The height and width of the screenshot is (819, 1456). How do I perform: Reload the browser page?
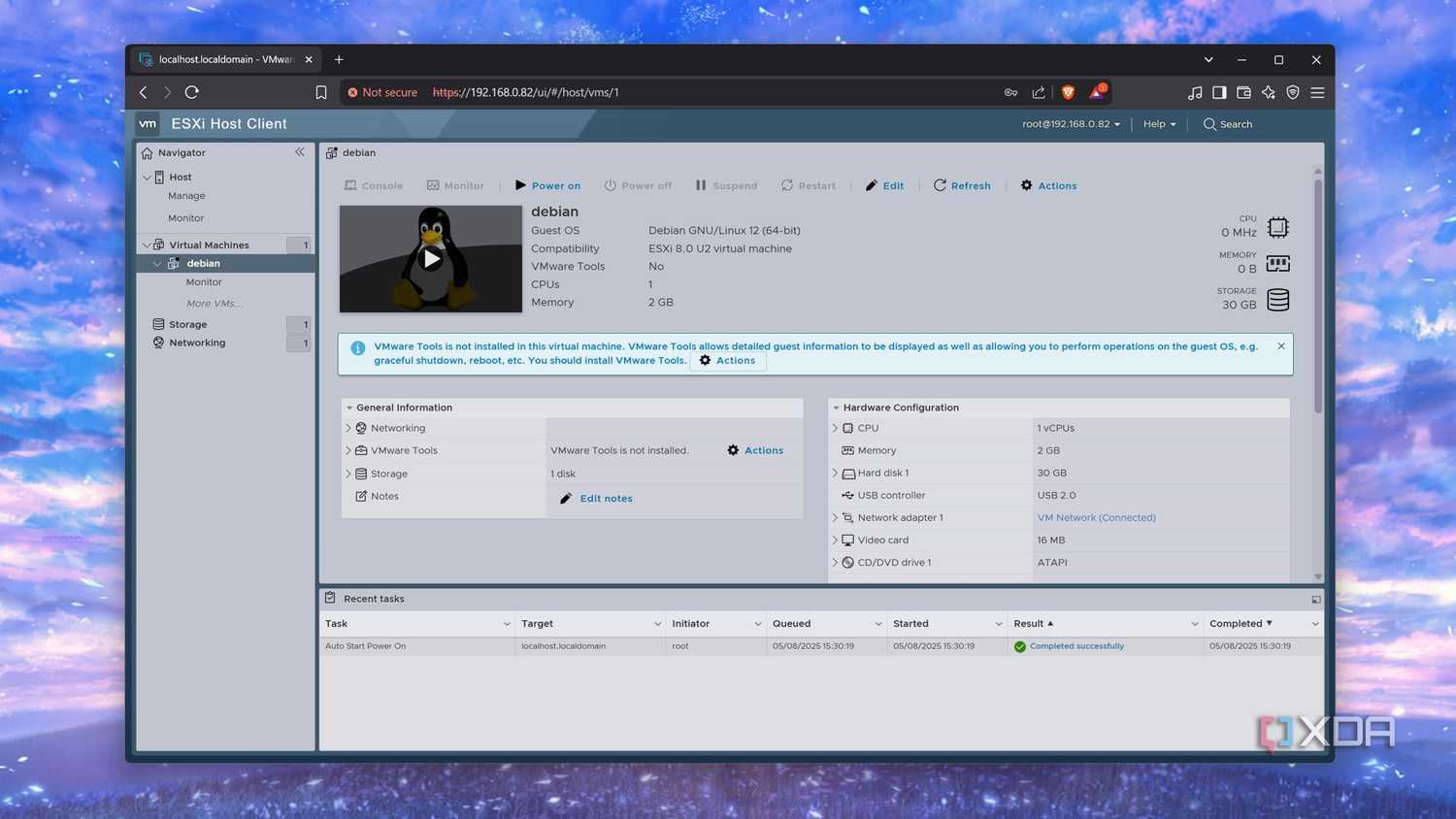click(192, 92)
